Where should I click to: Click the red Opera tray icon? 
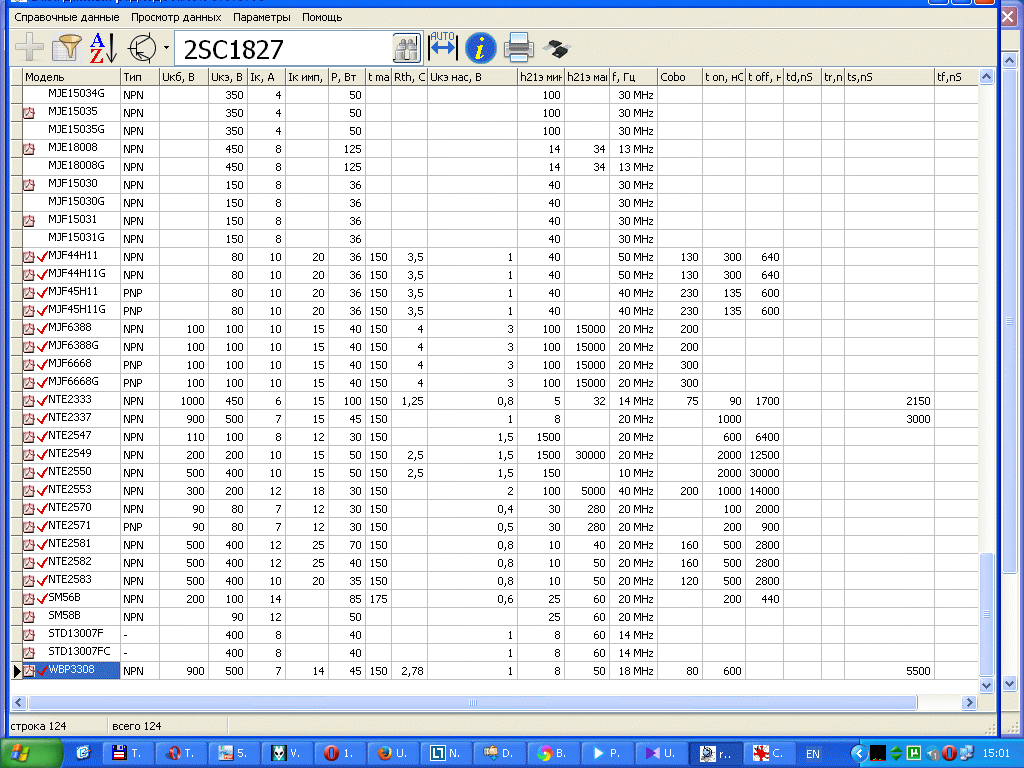[950, 754]
